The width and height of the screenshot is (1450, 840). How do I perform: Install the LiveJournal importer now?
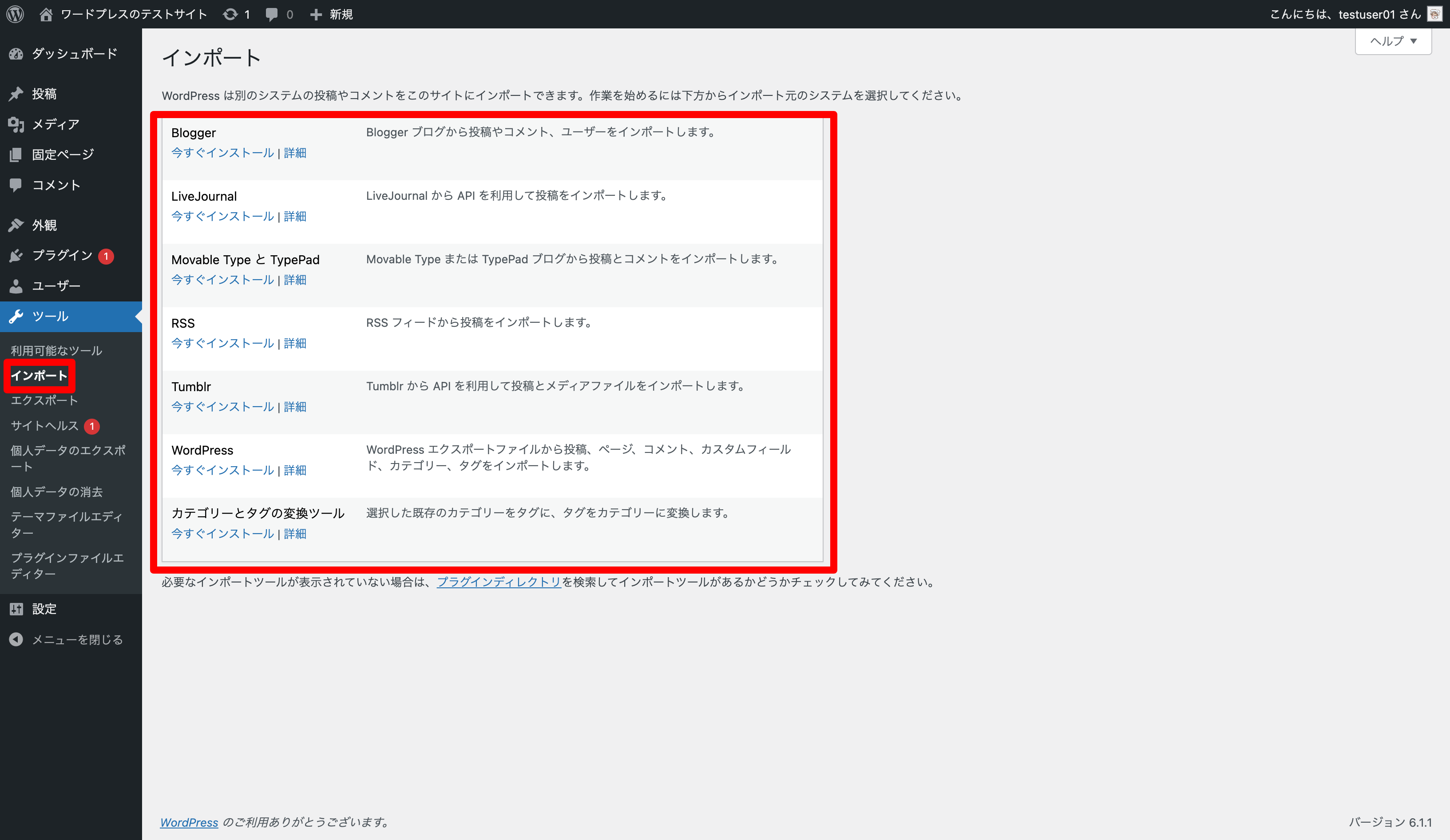tap(223, 216)
